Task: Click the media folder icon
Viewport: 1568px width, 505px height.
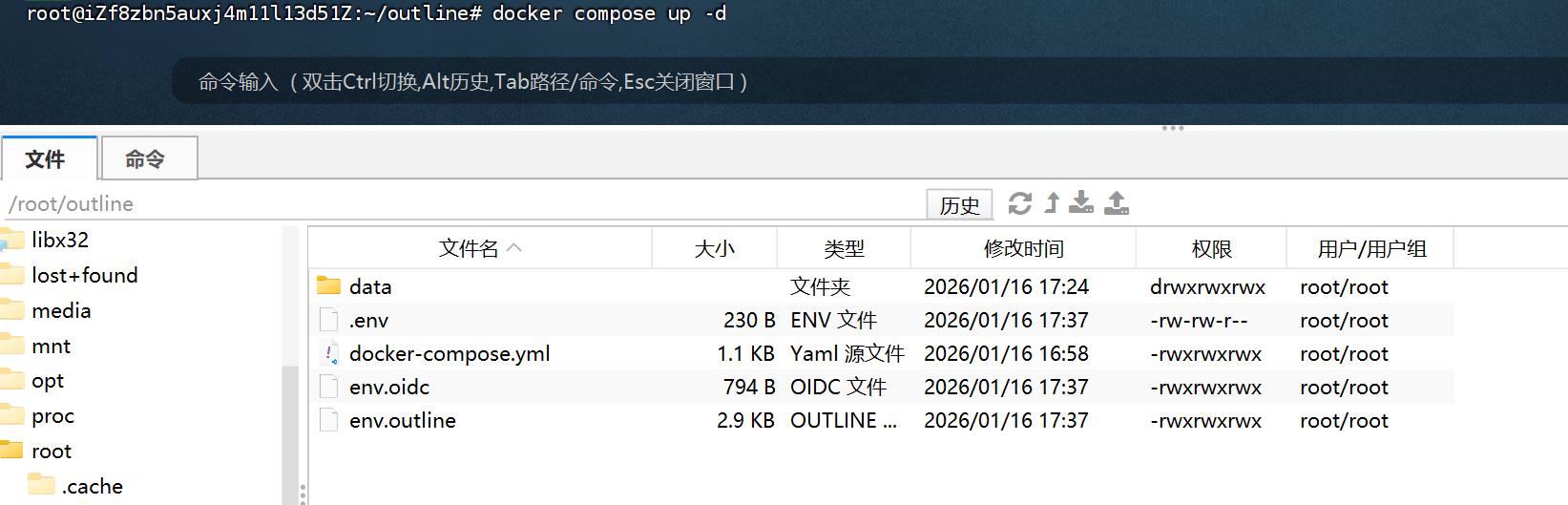Action: 11,309
